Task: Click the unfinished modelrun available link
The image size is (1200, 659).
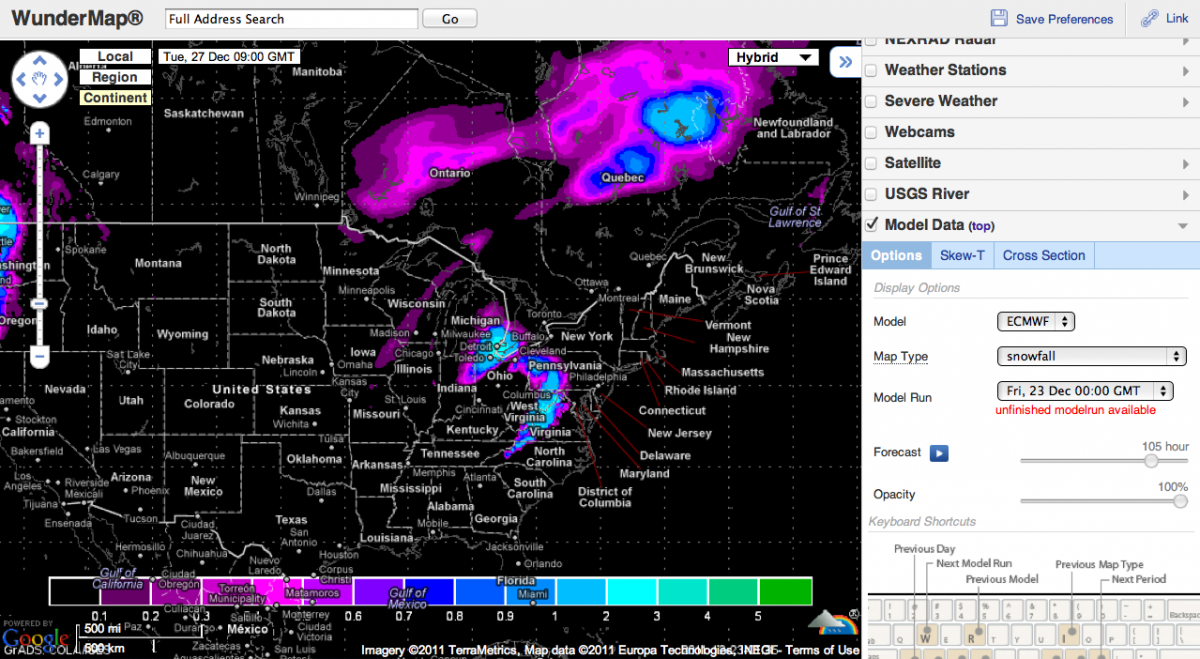Action: coord(1075,410)
